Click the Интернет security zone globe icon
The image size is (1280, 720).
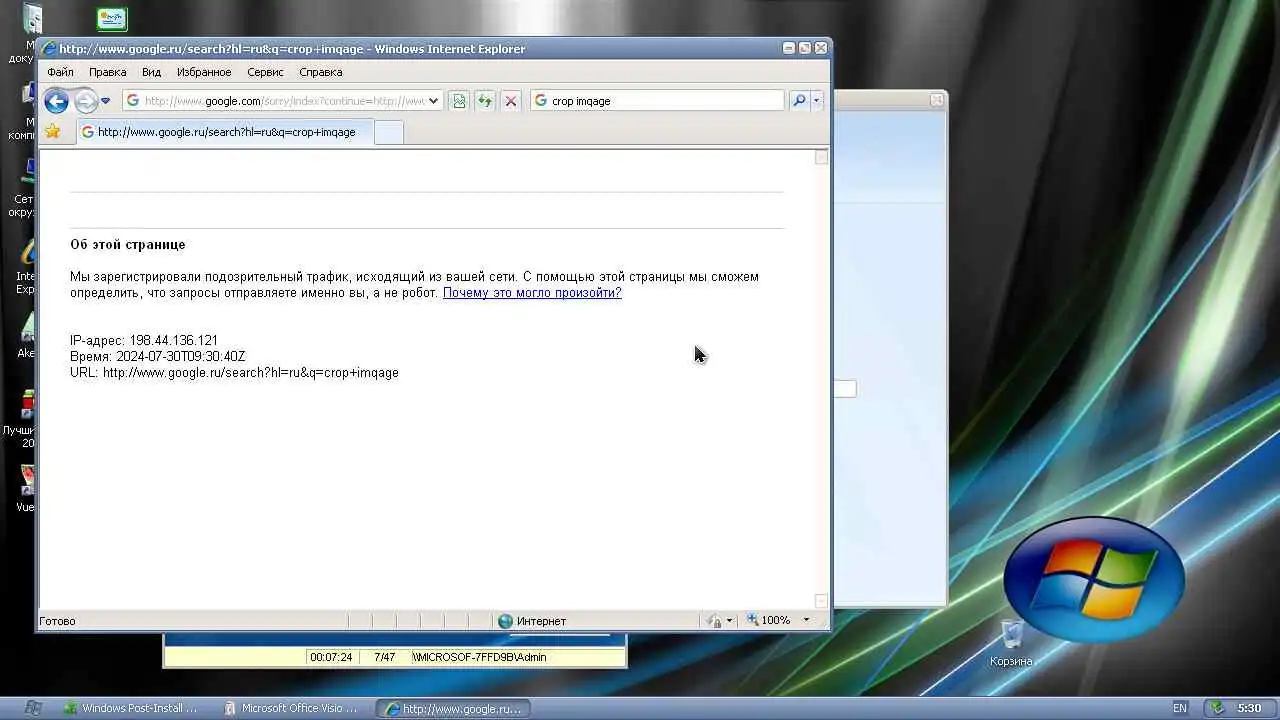(x=505, y=621)
